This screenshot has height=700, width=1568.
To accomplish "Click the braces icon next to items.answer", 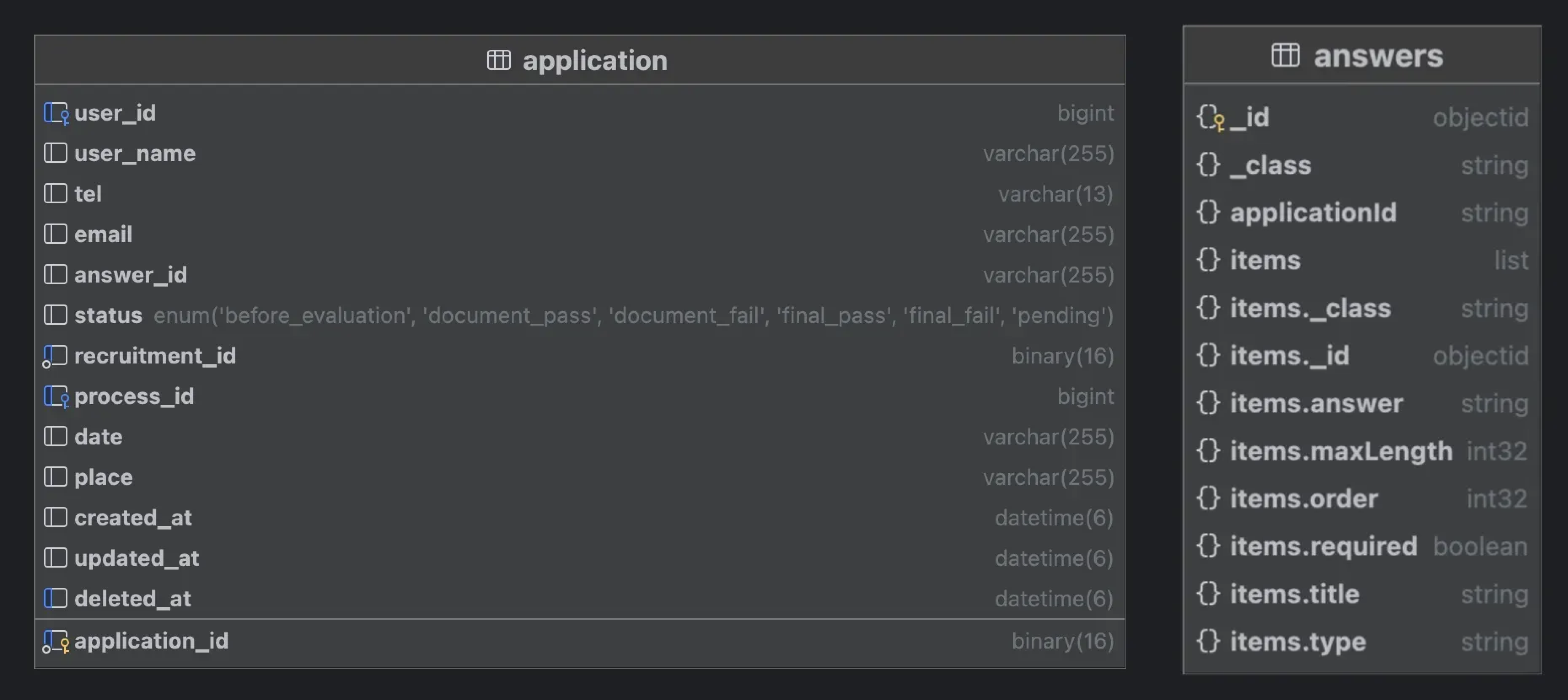I will tap(1208, 403).
